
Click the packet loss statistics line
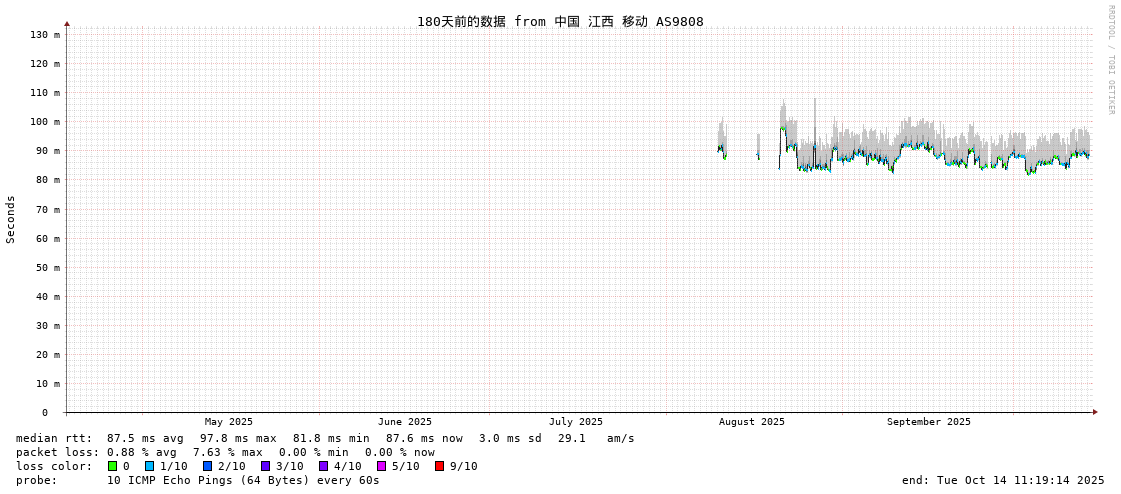225,452
